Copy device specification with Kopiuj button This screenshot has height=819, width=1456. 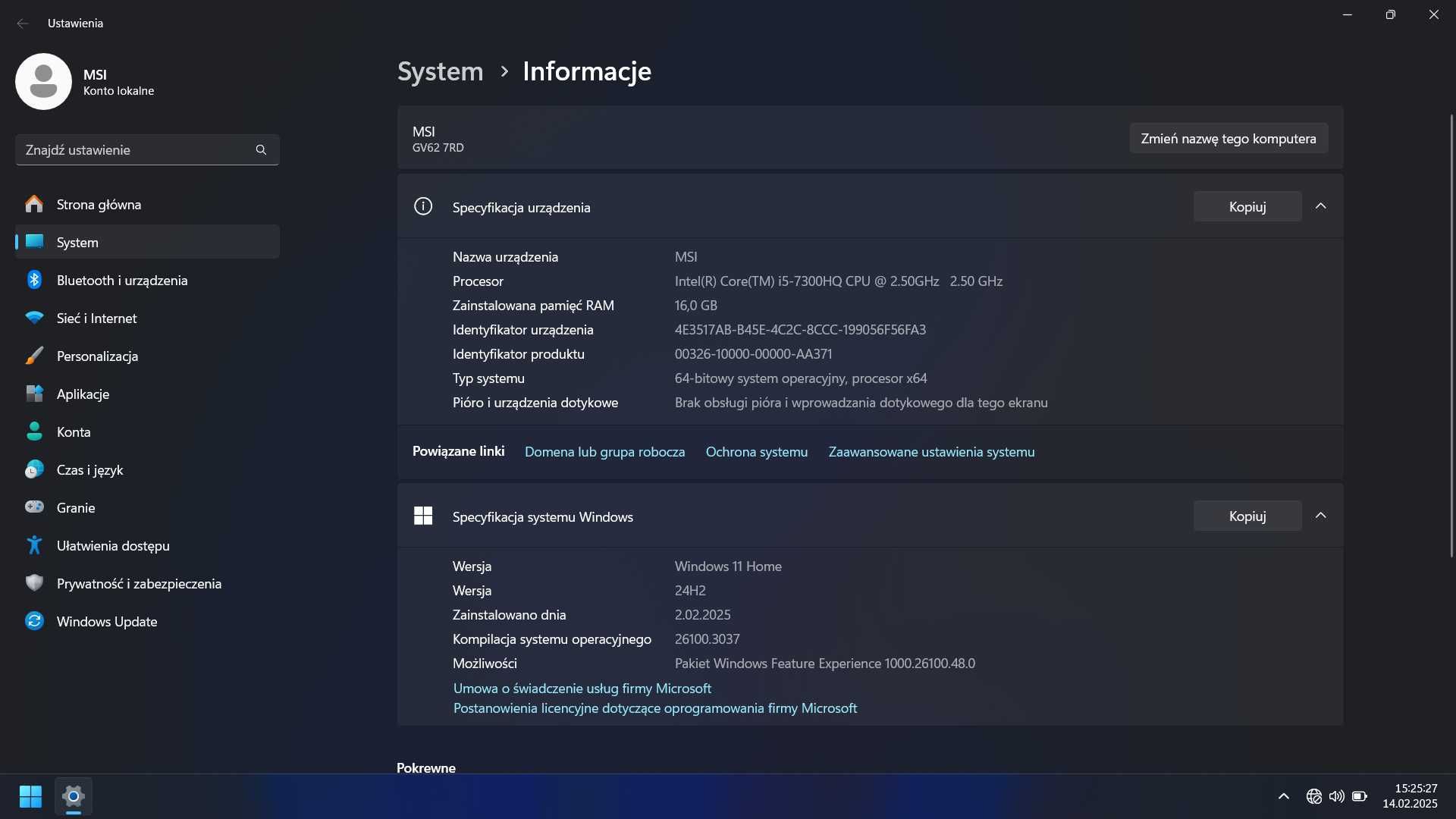coord(1247,206)
